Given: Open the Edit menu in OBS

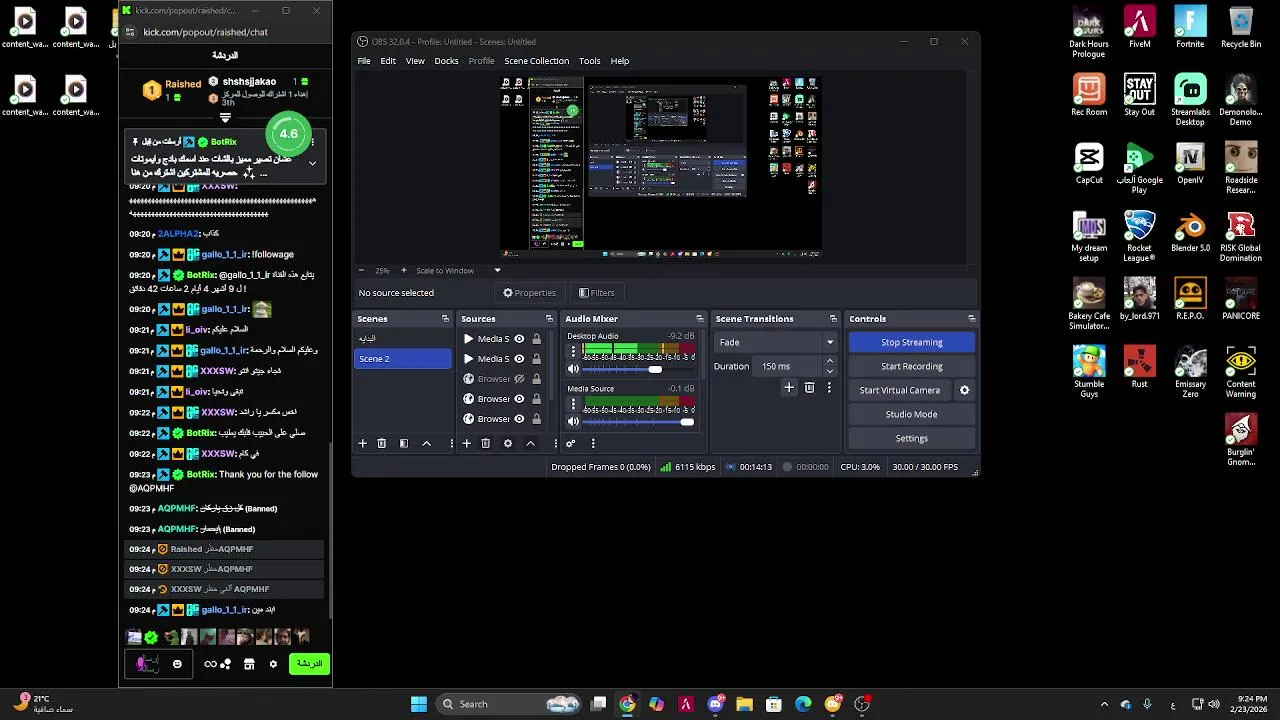Looking at the screenshot, I should tap(388, 61).
